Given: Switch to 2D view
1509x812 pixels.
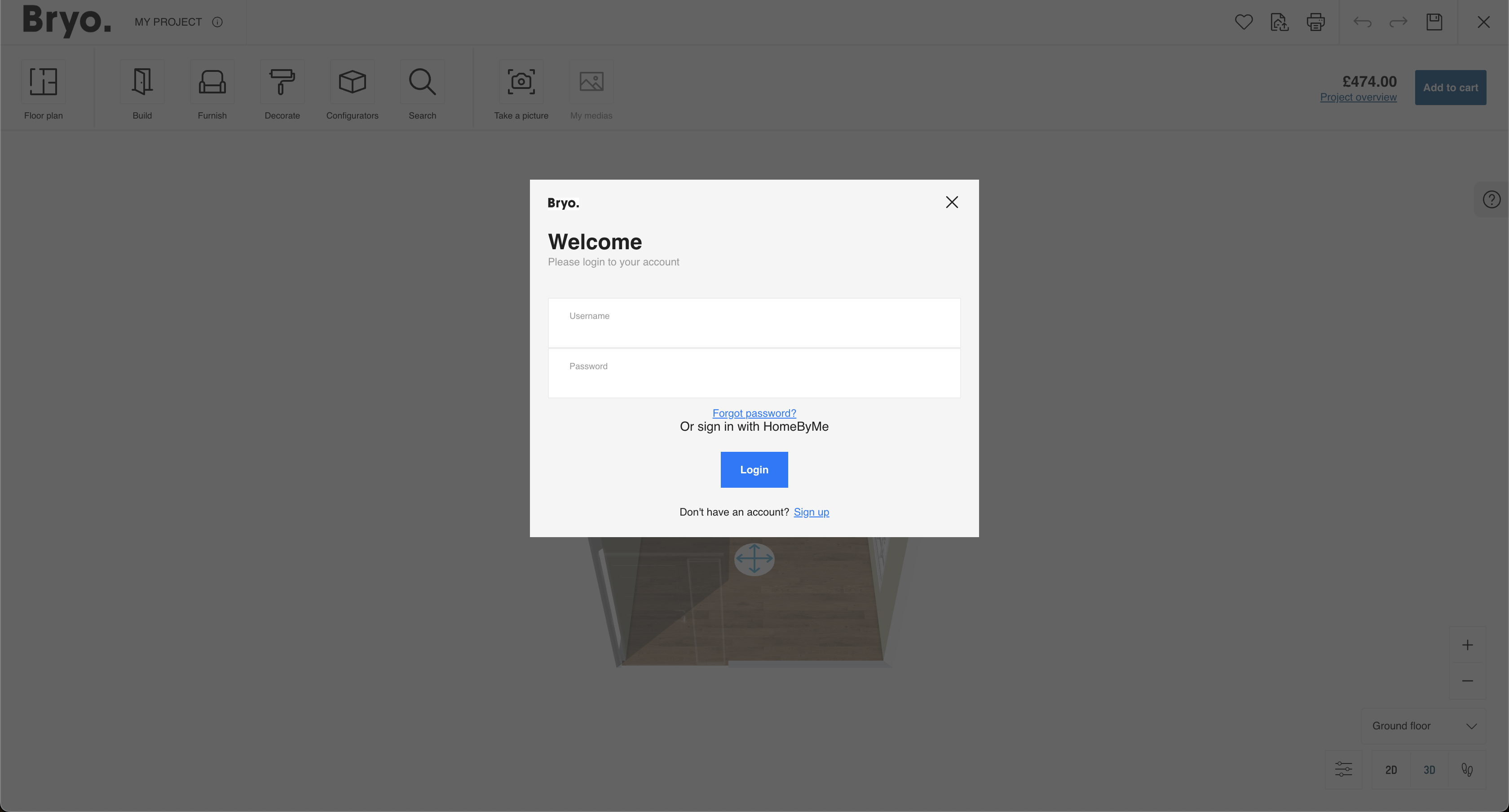Looking at the screenshot, I should tap(1391, 769).
